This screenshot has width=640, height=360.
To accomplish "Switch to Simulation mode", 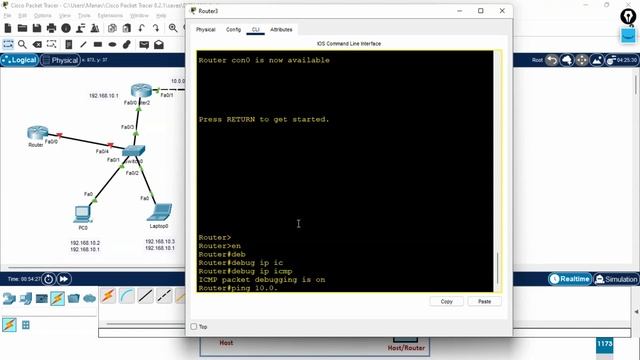I will click(616, 279).
